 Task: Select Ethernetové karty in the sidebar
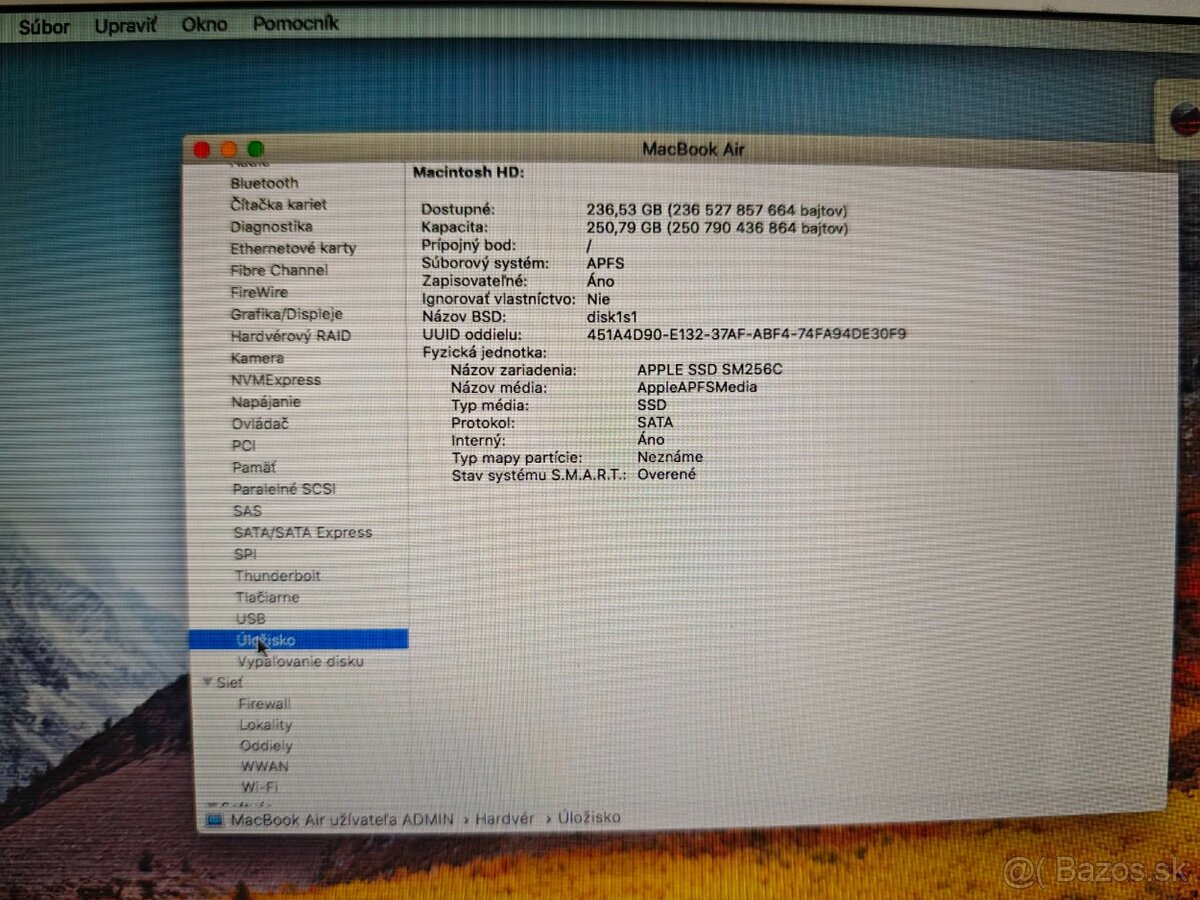click(x=293, y=248)
